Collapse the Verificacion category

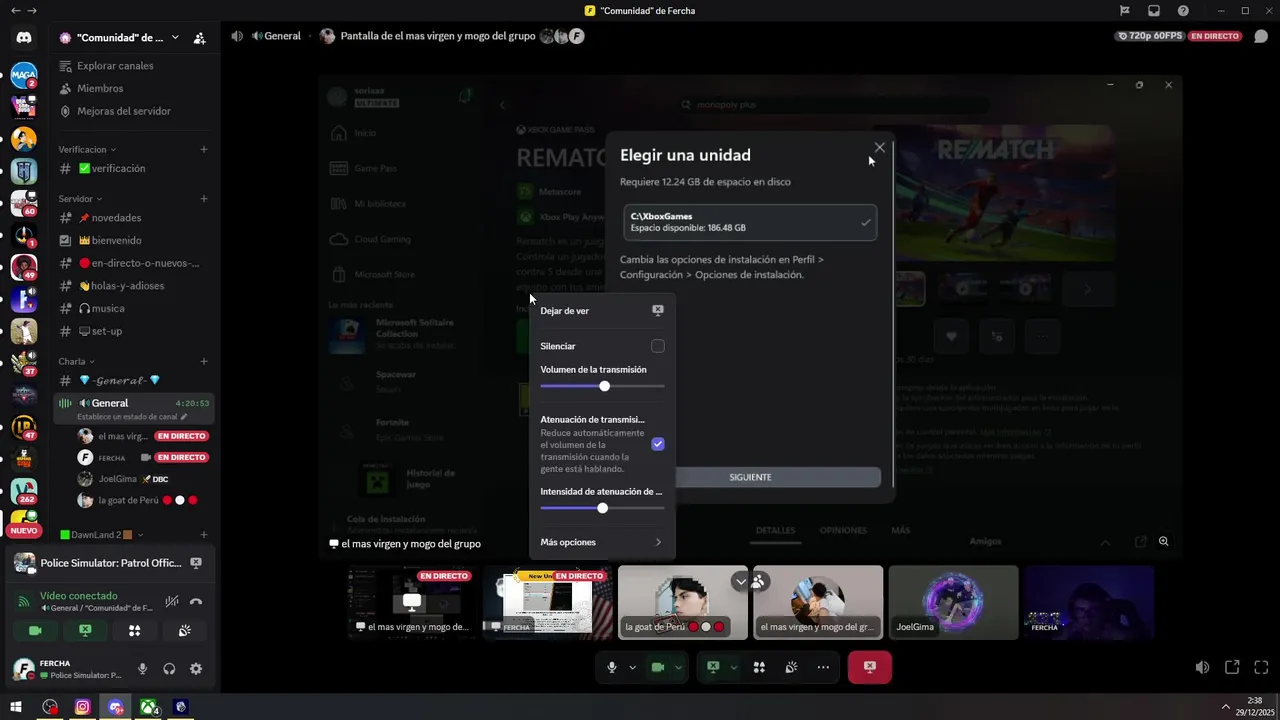tap(87, 150)
